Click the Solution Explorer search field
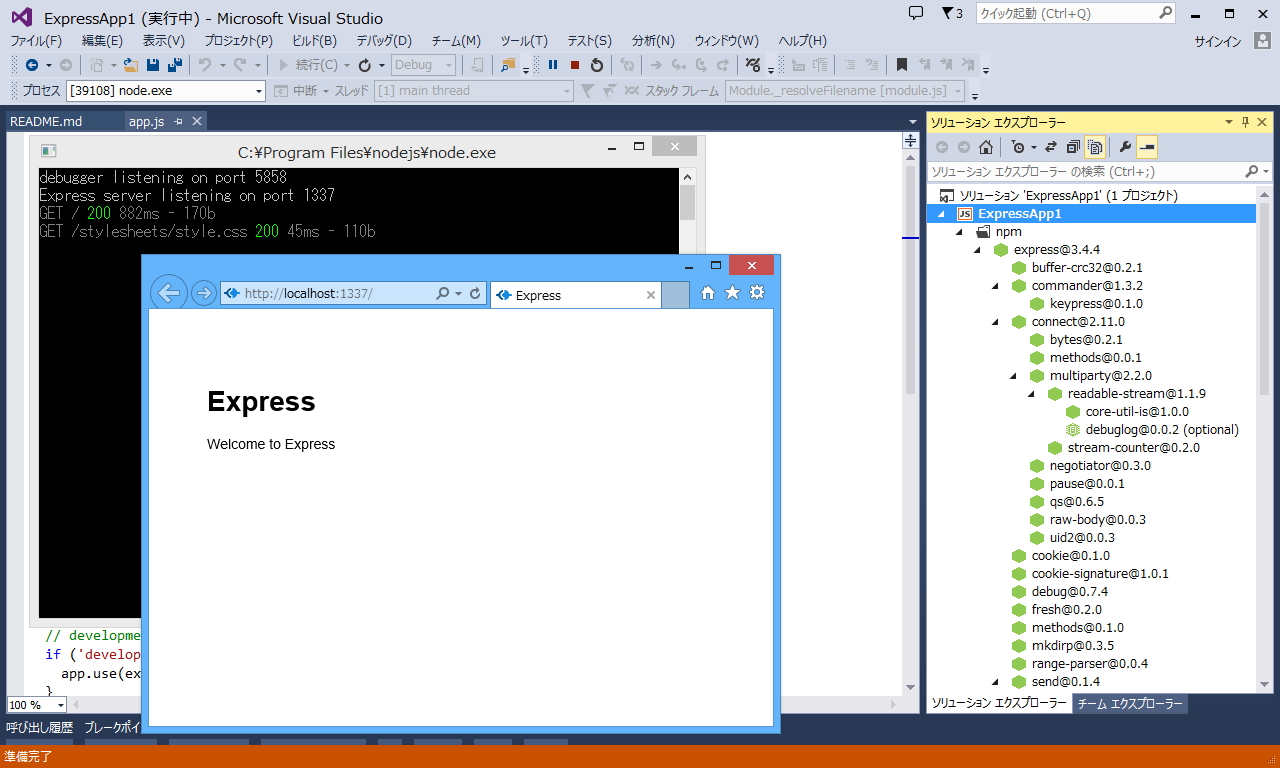The height and width of the screenshot is (768, 1280). [1099, 172]
